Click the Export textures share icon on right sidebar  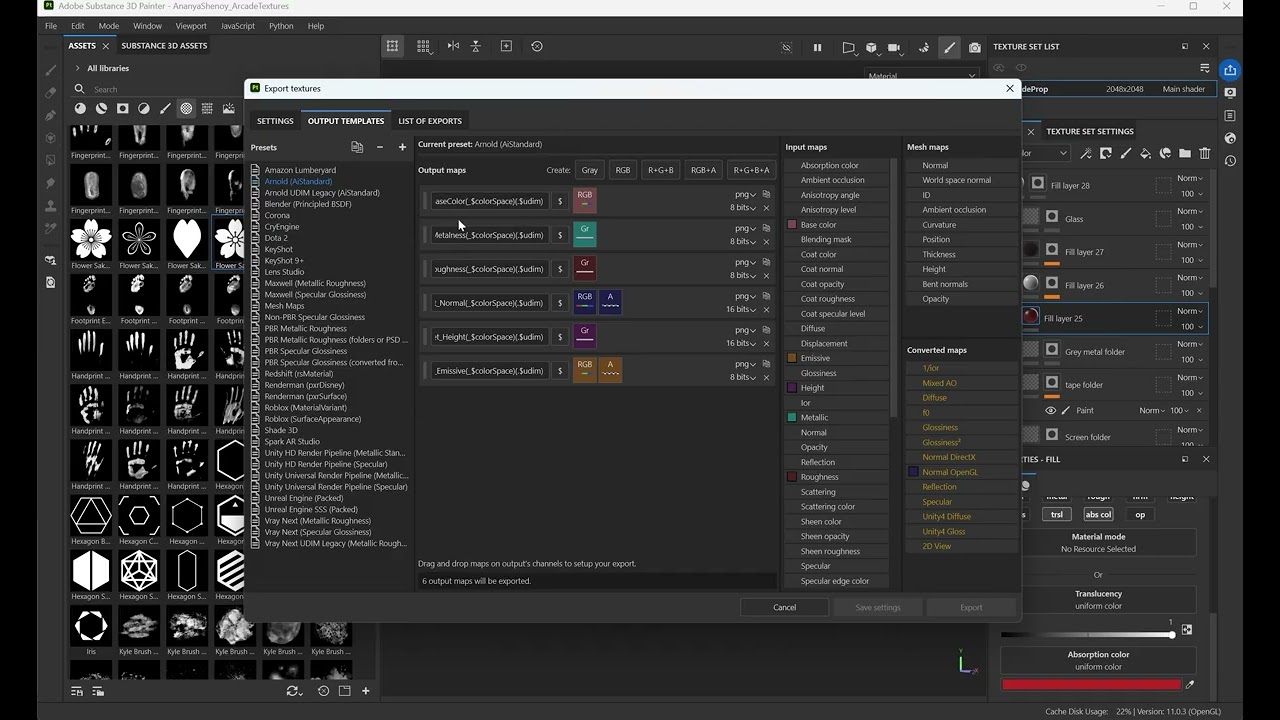pyautogui.click(x=1230, y=70)
